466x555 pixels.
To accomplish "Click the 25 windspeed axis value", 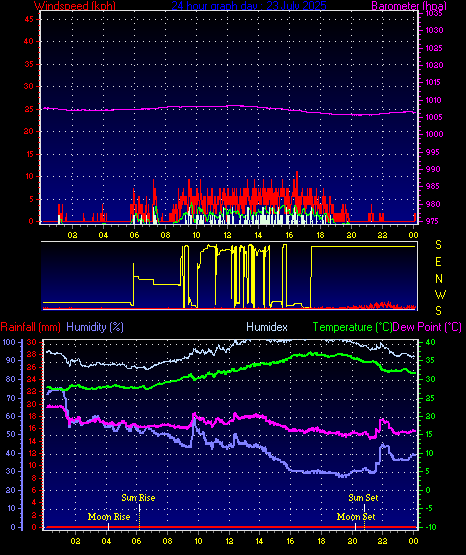I will [x=29, y=109].
